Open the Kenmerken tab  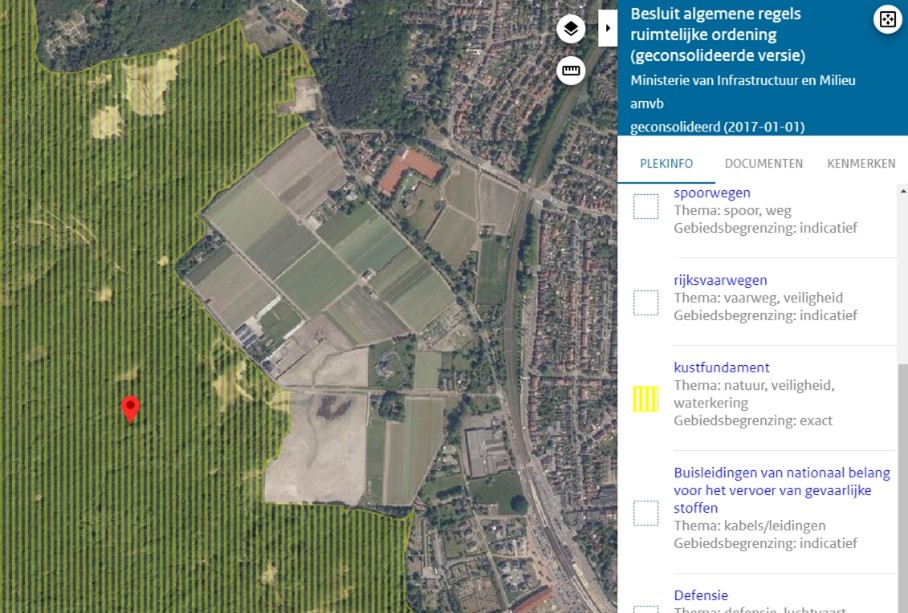860,164
